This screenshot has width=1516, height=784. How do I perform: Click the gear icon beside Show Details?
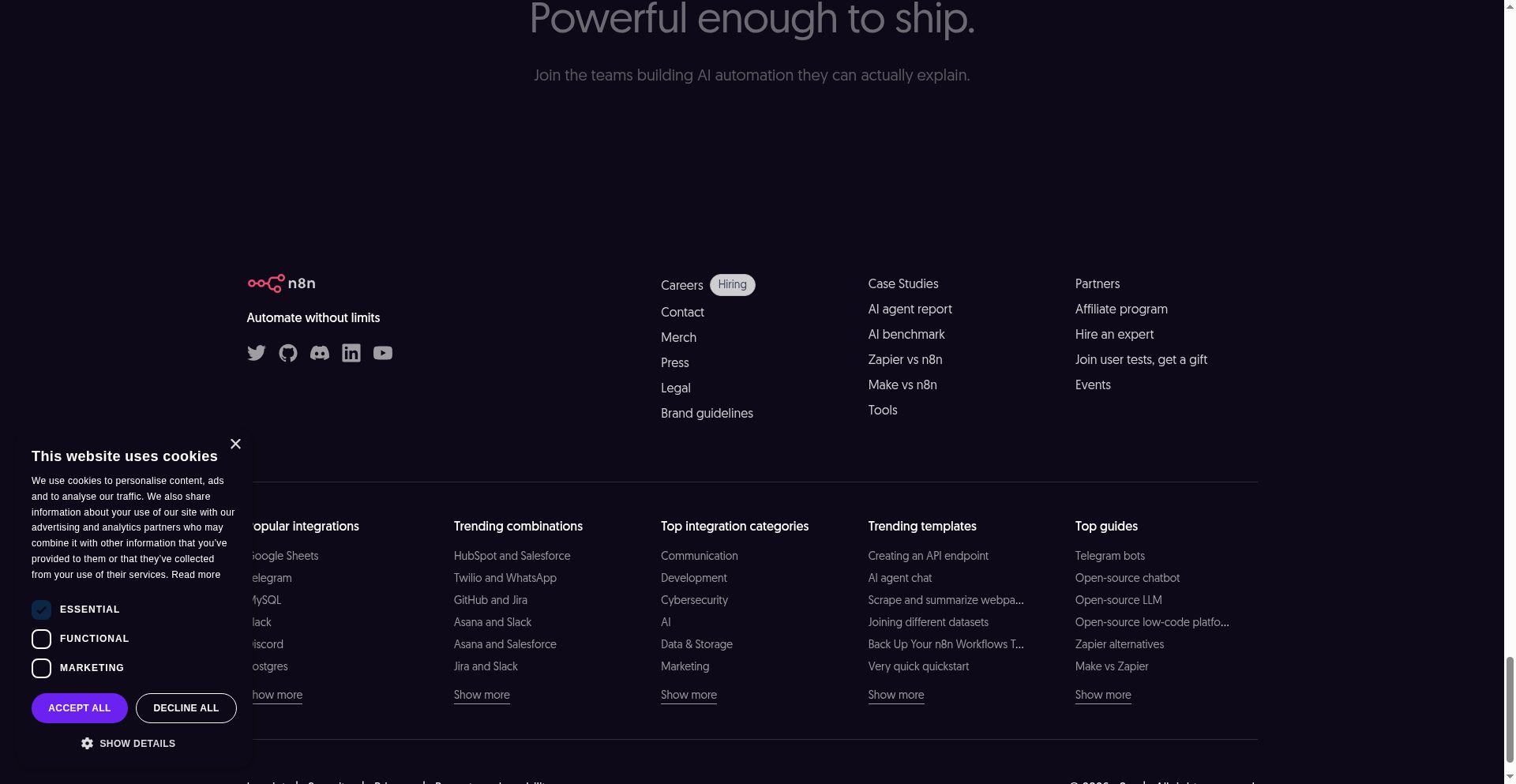87,744
